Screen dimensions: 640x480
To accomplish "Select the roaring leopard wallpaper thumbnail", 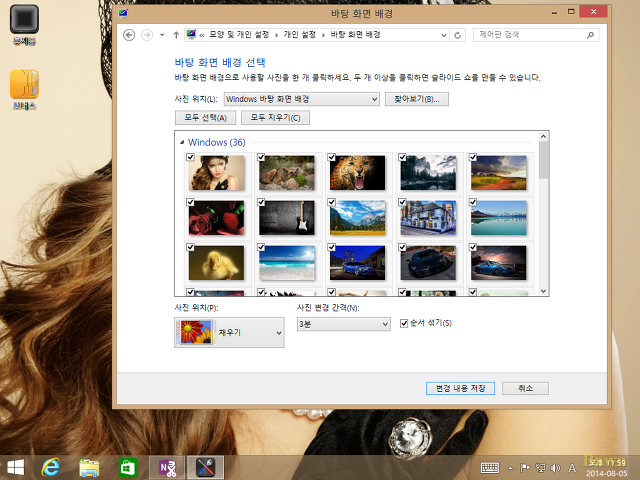I will [x=358, y=173].
